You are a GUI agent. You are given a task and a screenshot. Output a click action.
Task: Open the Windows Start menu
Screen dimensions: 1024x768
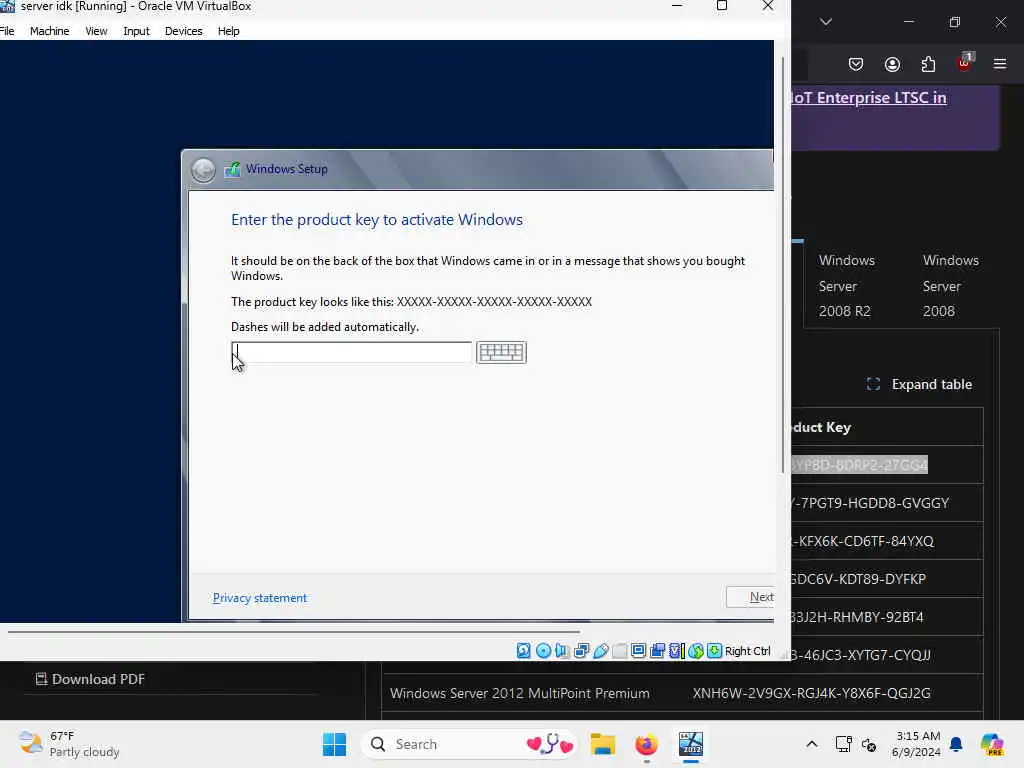[x=334, y=744]
